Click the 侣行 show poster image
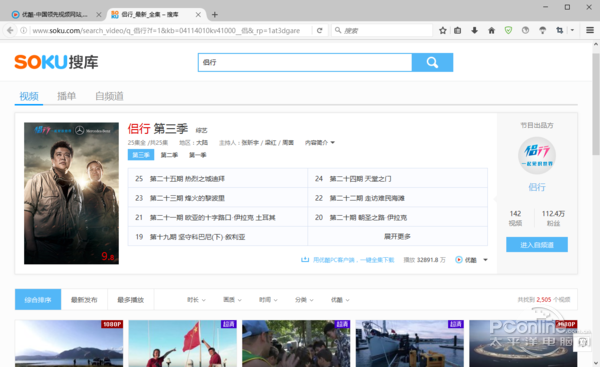Viewport: 600px width, 367px height. [71, 193]
